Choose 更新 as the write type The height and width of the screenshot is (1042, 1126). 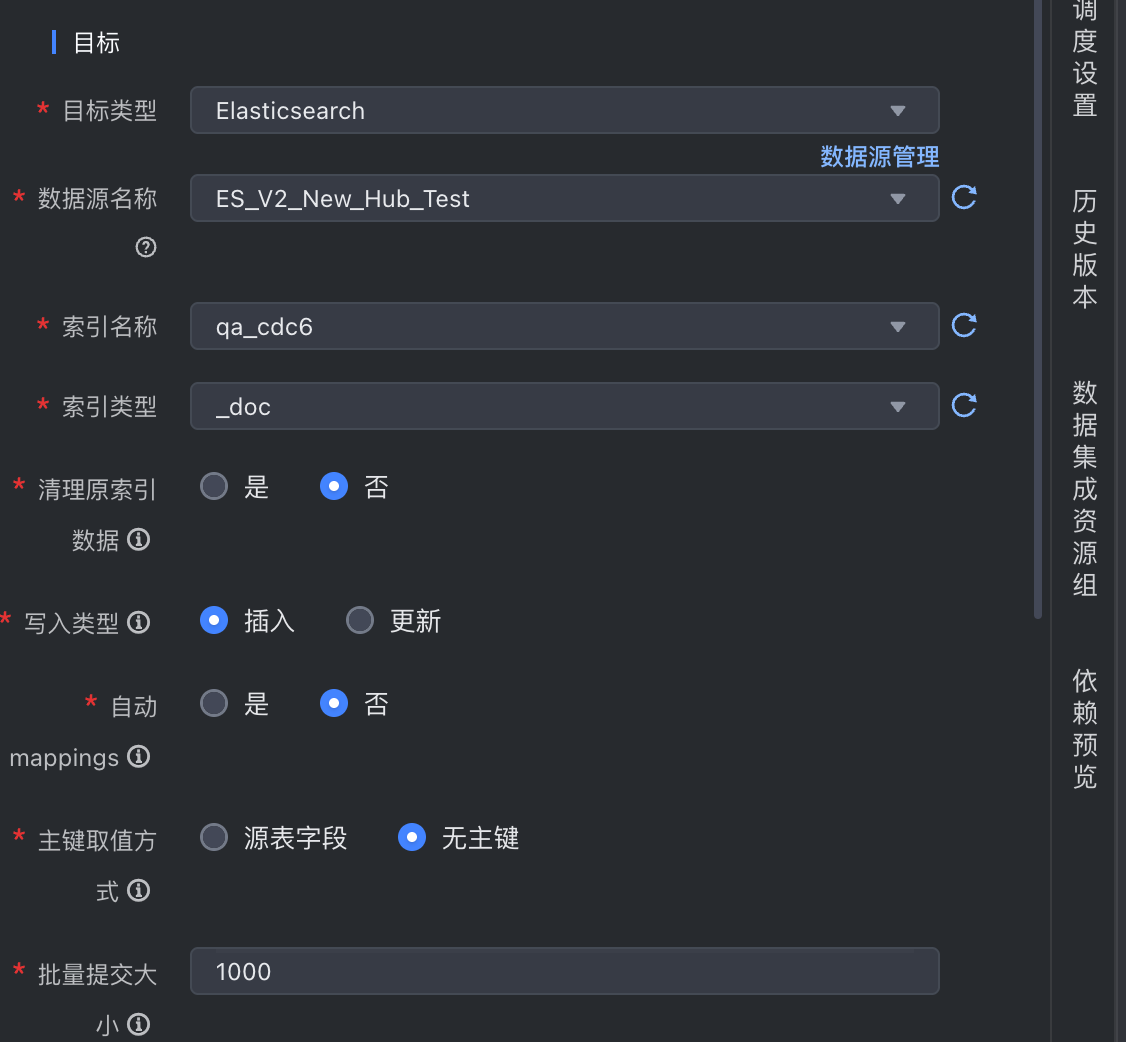360,620
